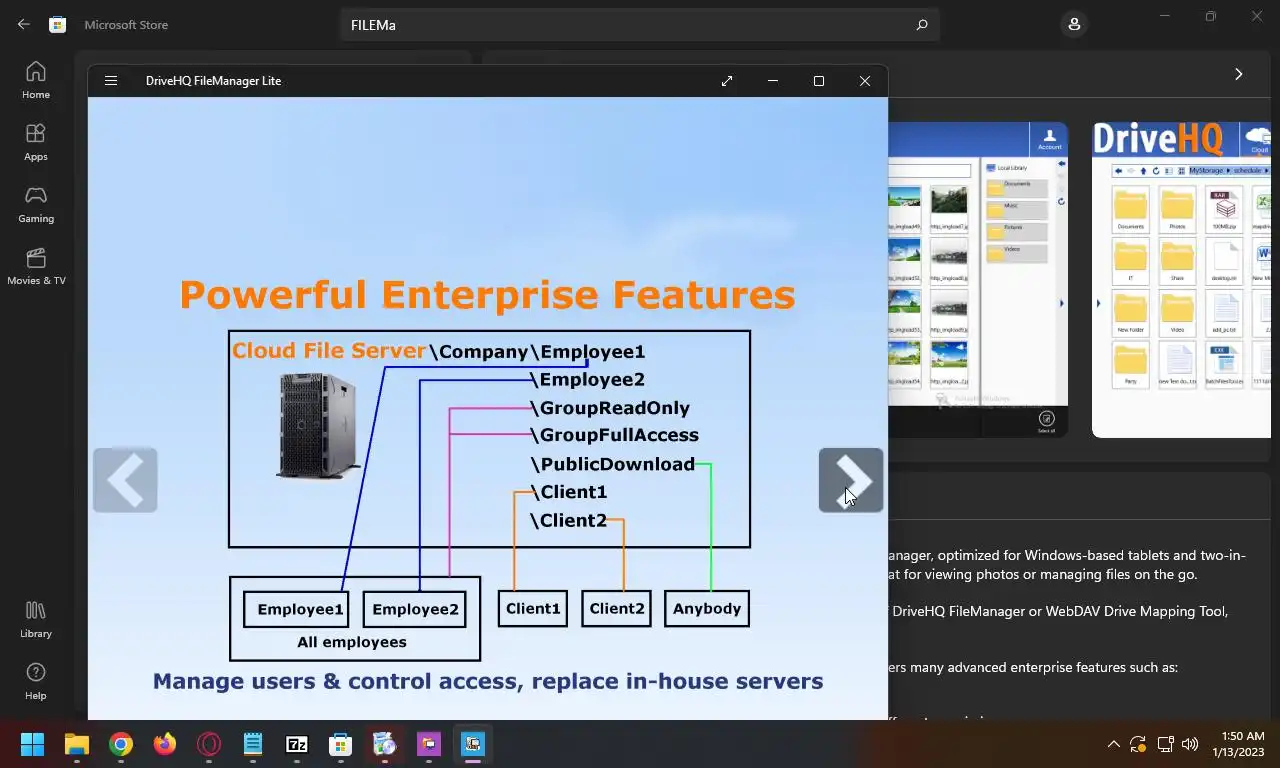Open the clock showing 1:50 AM
Screen dimensions: 1280x768
tap(1238, 744)
